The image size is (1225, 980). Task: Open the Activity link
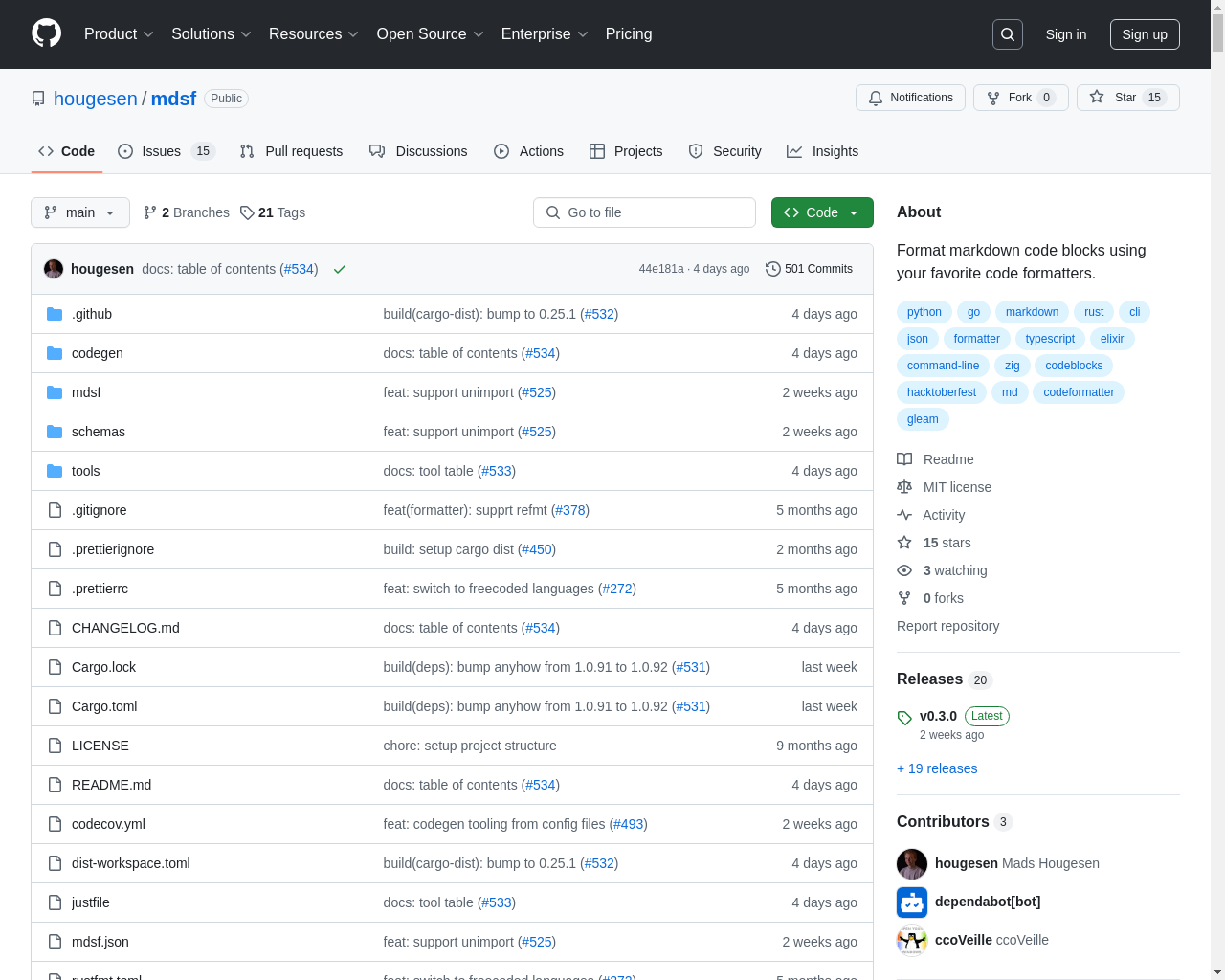tap(930, 515)
